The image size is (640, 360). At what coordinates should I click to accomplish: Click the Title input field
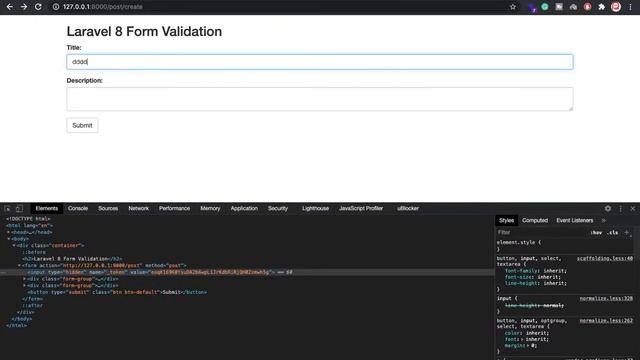pyautogui.click(x=320, y=62)
